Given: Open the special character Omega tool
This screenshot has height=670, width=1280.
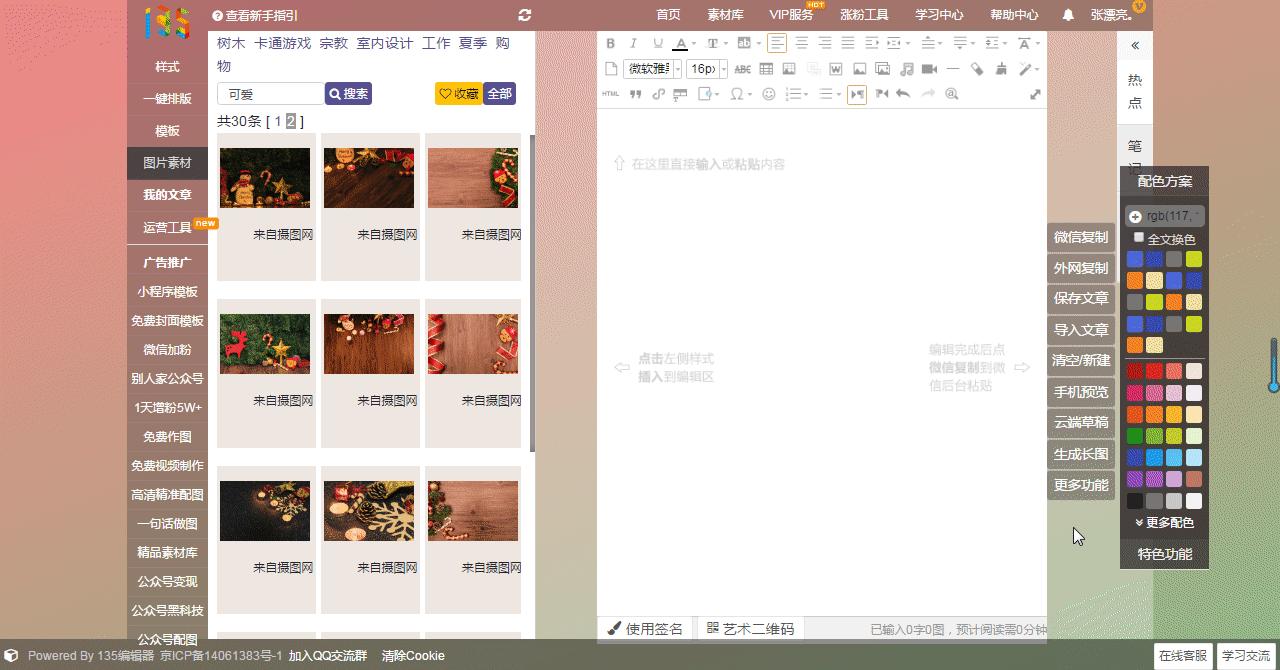Looking at the screenshot, I should (737, 94).
